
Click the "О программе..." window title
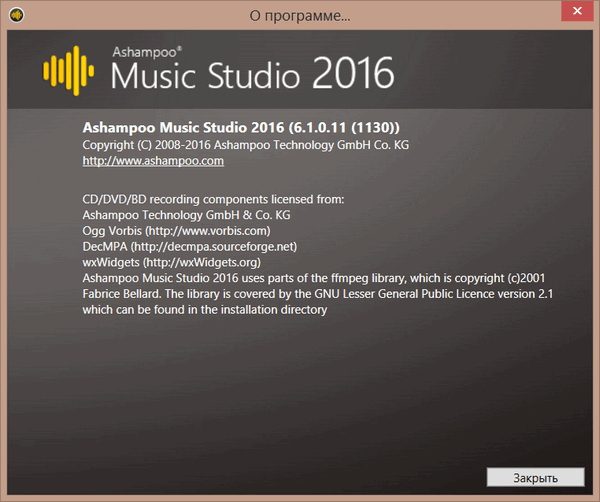(300, 16)
